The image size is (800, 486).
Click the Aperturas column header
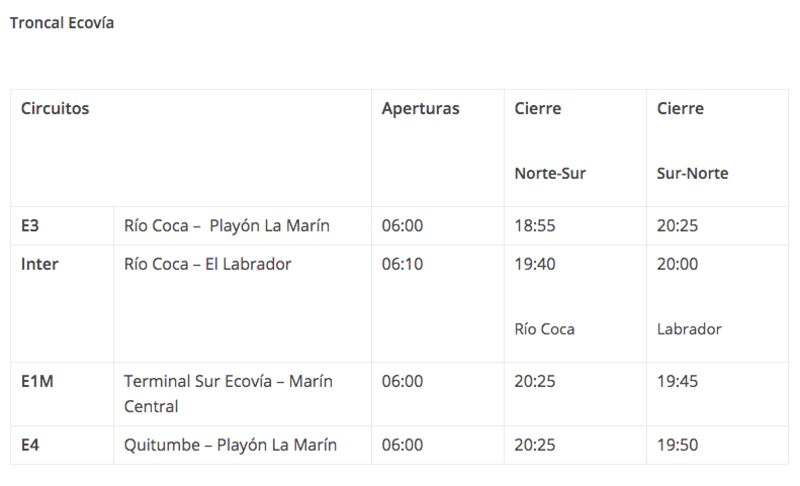(x=420, y=109)
